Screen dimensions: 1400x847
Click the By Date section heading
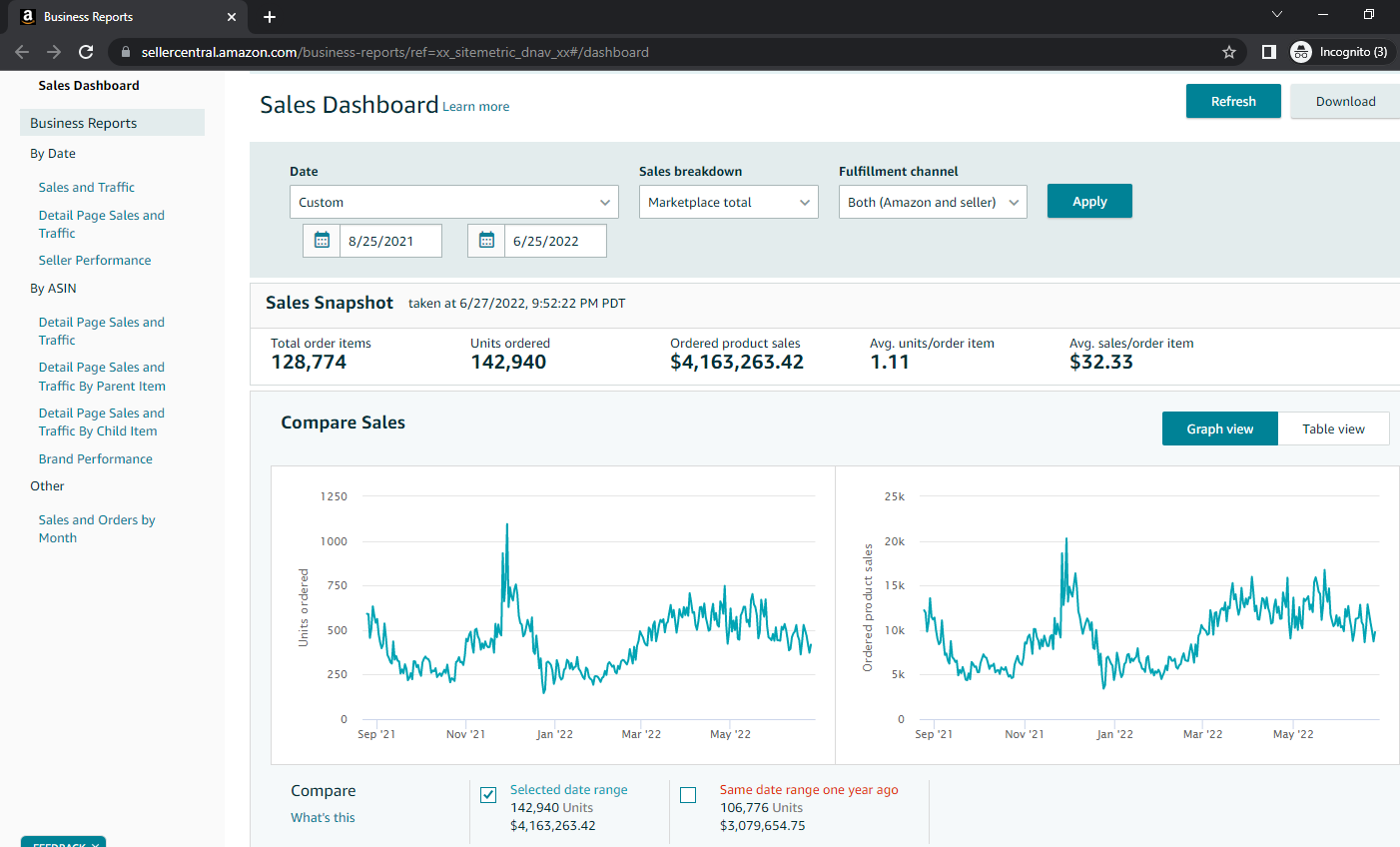tap(53, 154)
